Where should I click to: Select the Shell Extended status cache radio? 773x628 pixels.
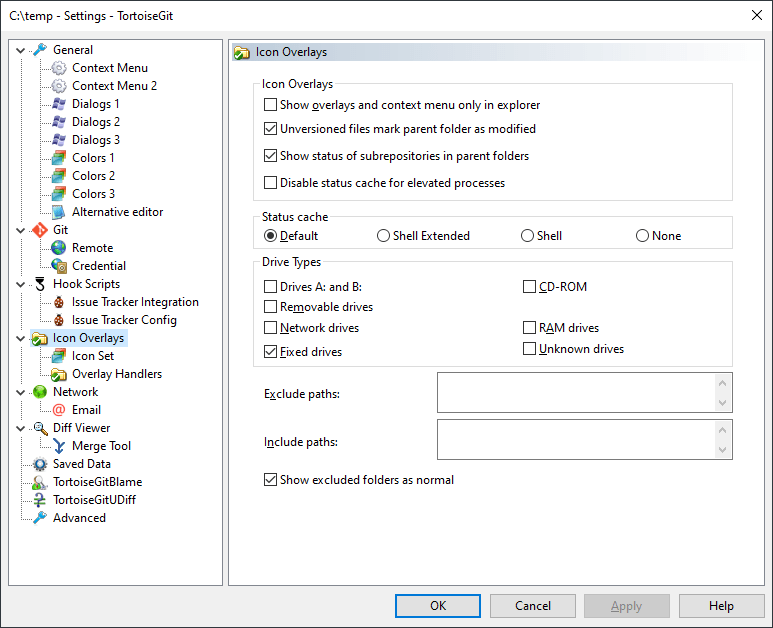383,236
